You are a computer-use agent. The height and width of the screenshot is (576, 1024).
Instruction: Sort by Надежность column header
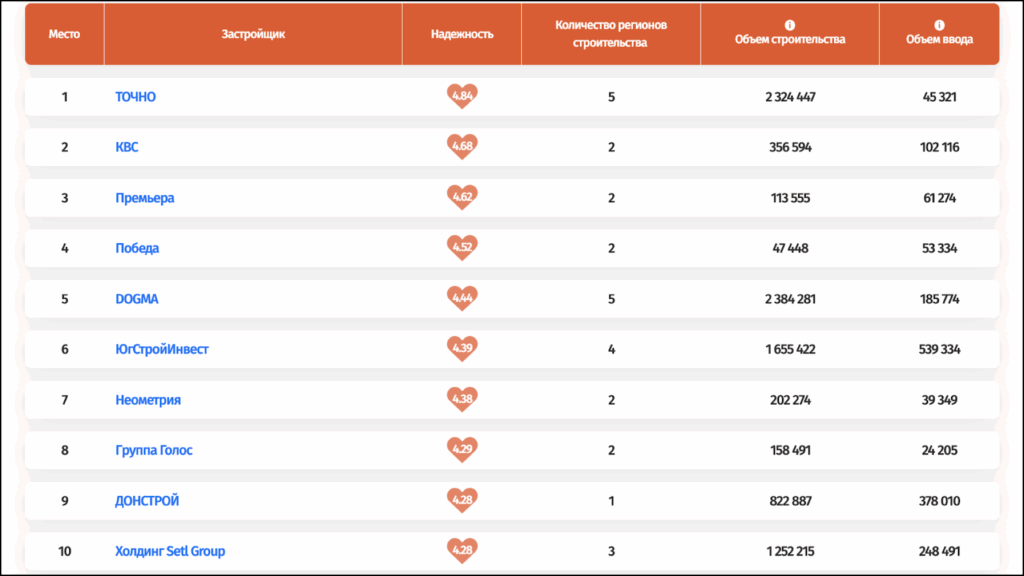[x=462, y=34]
